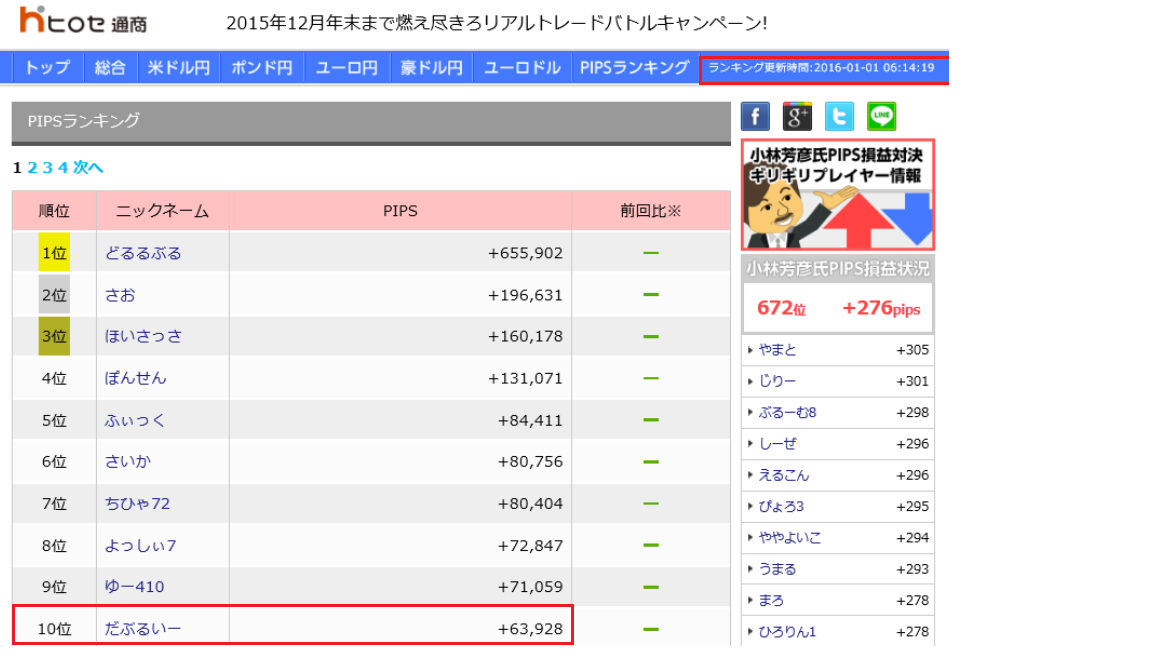
Task: Expand the じりー entry in sidebar
Action: 777,381
